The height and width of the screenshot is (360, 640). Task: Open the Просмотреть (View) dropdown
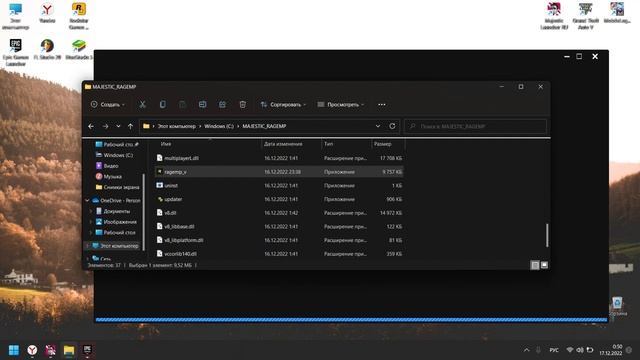(341, 104)
